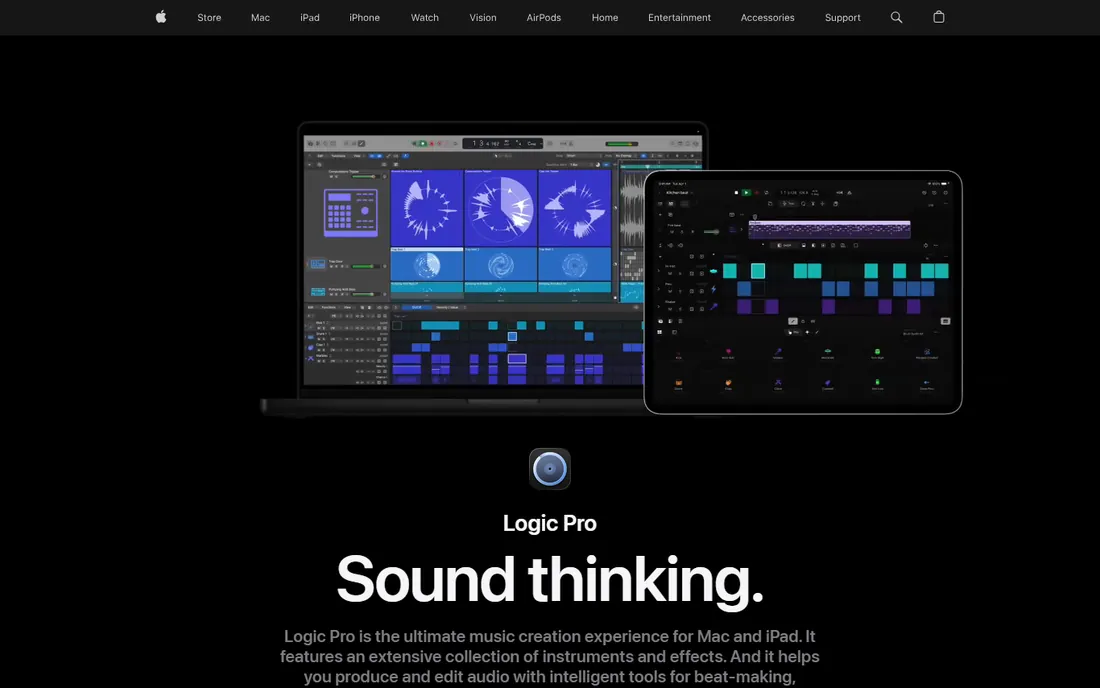Go to the Support page
The width and height of the screenshot is (1100, 688).
843,18
